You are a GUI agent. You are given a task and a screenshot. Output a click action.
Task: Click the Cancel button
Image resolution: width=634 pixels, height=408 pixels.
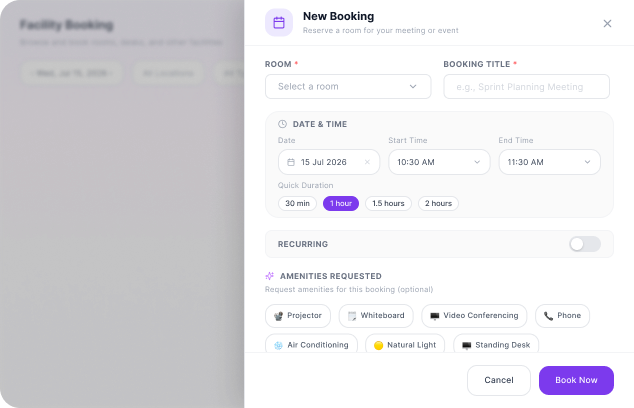point(499,381)
